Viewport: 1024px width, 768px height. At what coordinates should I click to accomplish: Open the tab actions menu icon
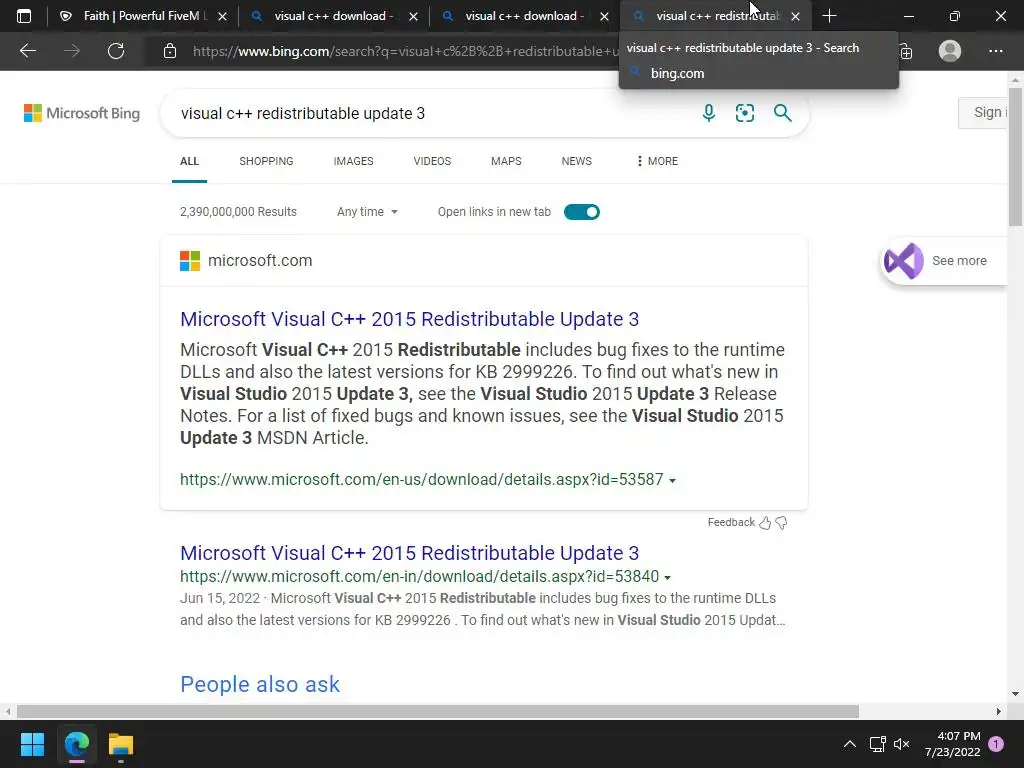coord(24,16)
